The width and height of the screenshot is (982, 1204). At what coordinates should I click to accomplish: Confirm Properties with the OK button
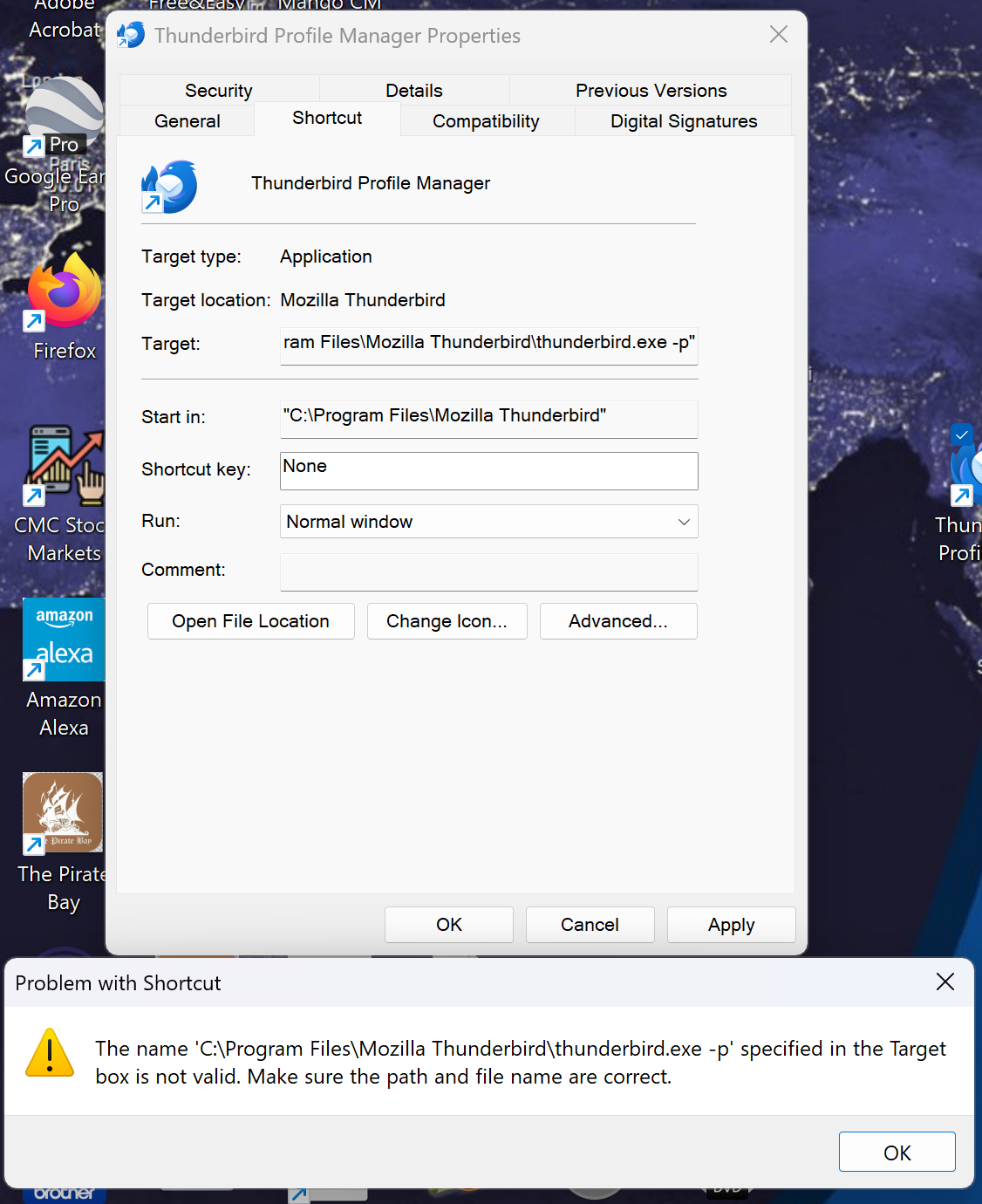click(x=449, y=925)
